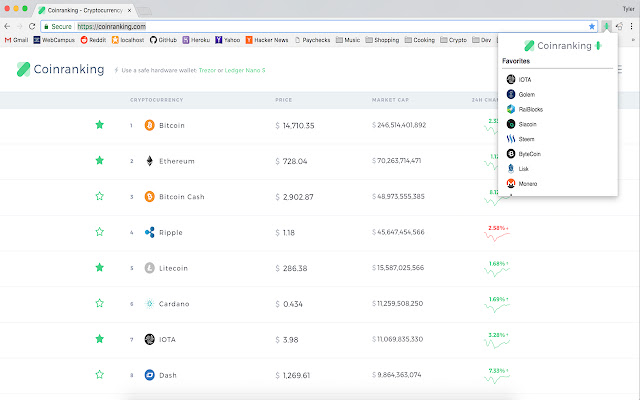Expand the Crypto bookmarks folder
Viewport: 640px width, 400px height.
point(453,40)
